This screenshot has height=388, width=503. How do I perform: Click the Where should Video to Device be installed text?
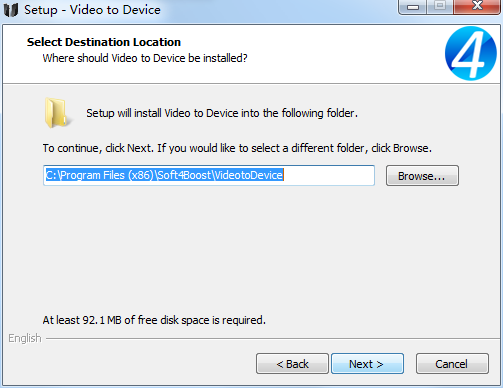[x=145, y=58]
